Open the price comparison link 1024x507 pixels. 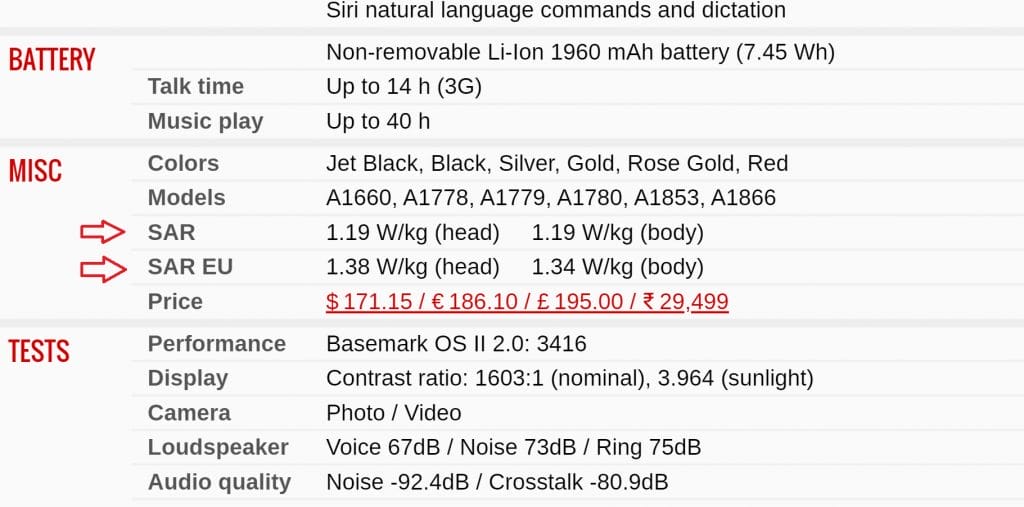527,302
